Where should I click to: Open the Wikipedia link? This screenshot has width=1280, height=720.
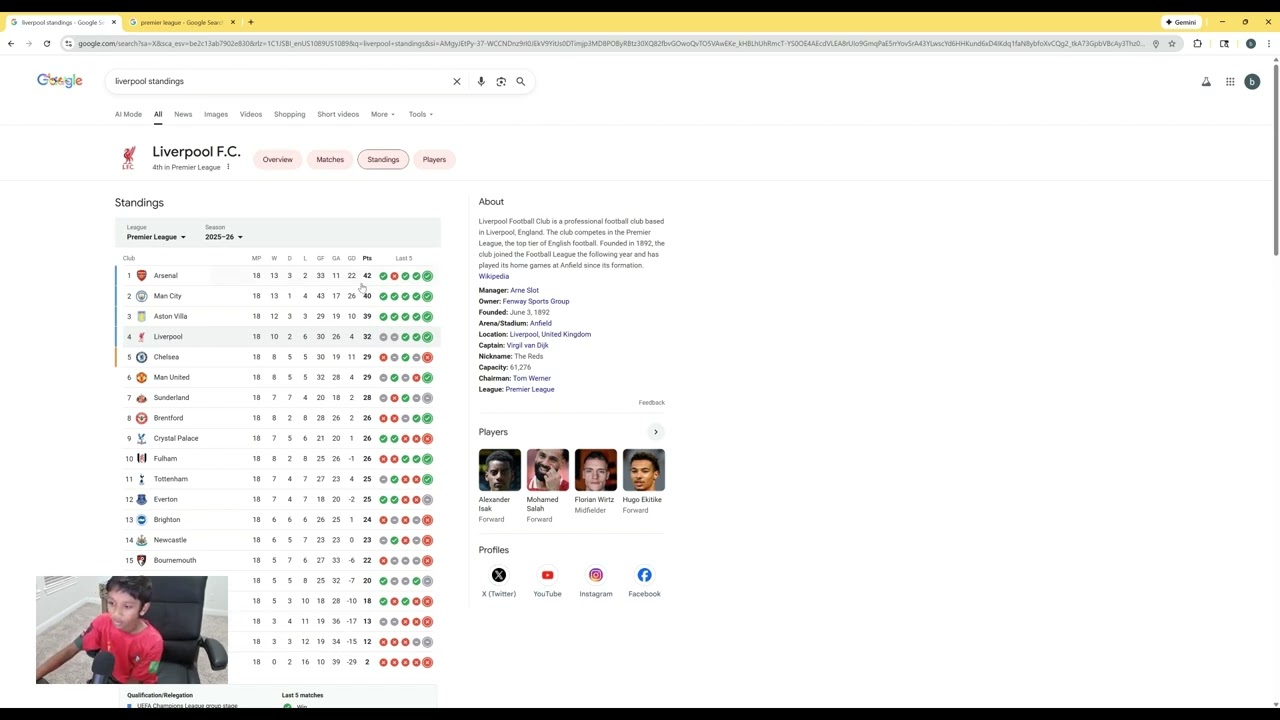click(x=494, y=276)
